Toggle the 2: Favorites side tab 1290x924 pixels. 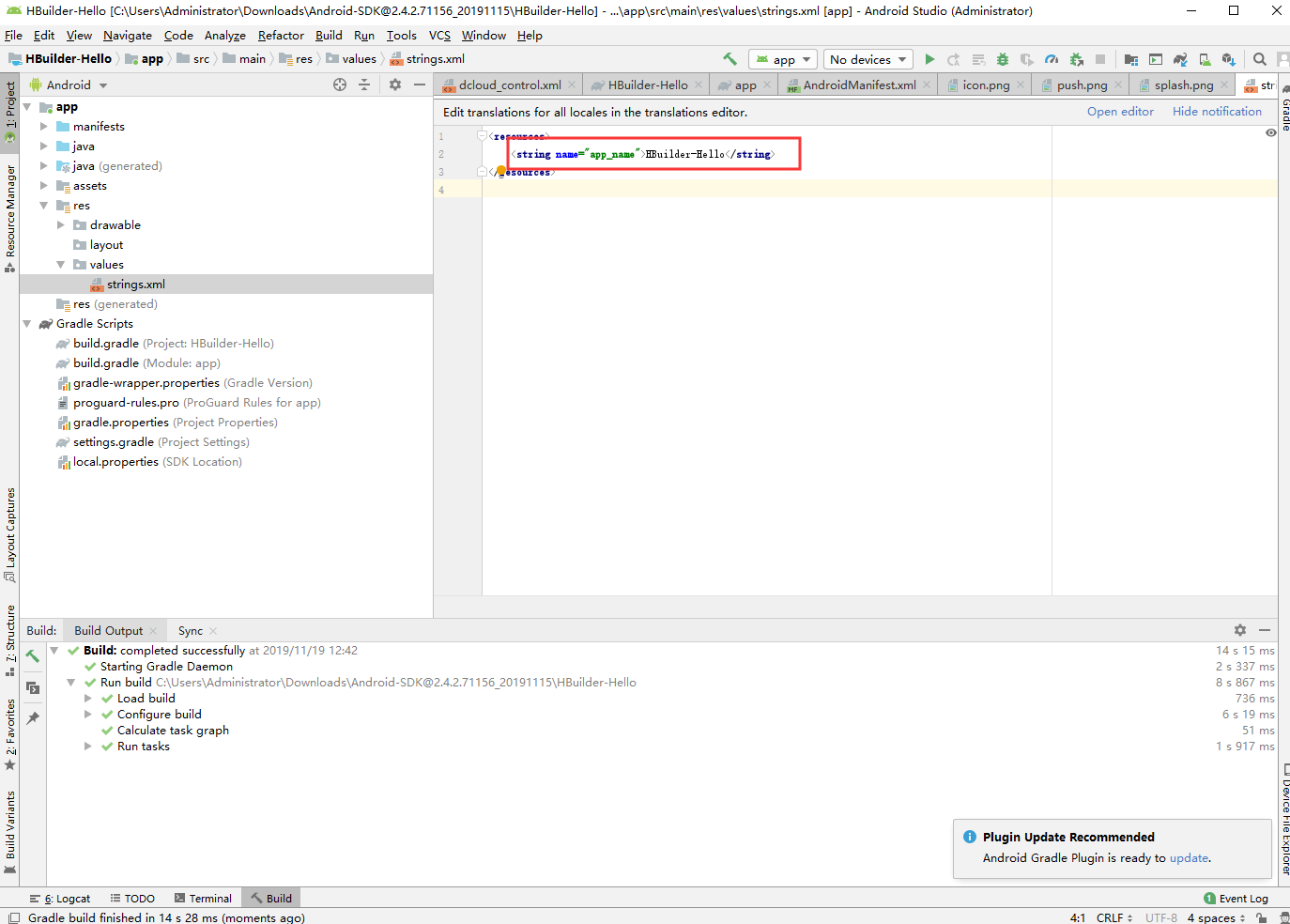10,734
